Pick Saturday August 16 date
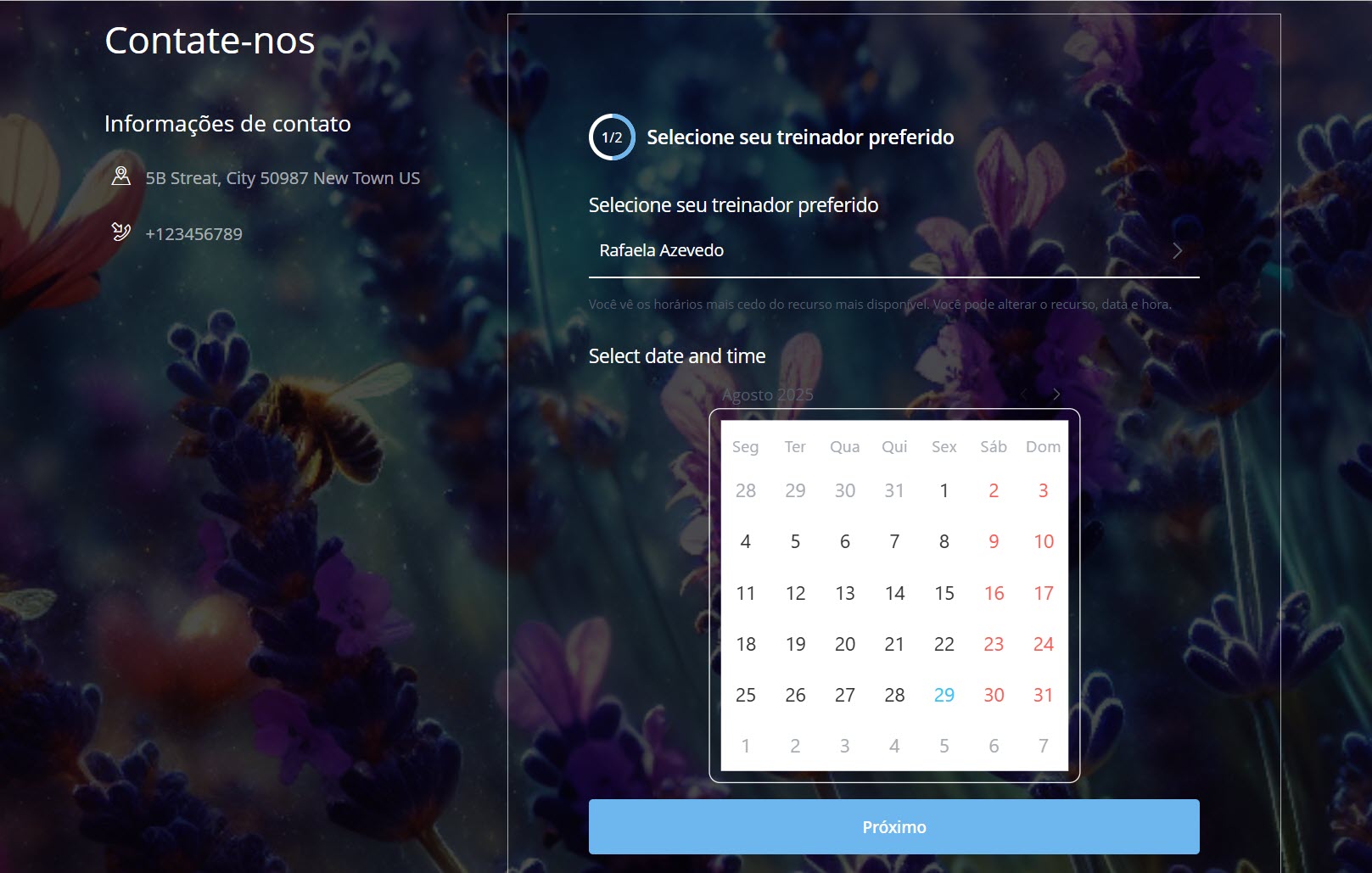This screenshot has width=1372, height=873. click(994, 593)
